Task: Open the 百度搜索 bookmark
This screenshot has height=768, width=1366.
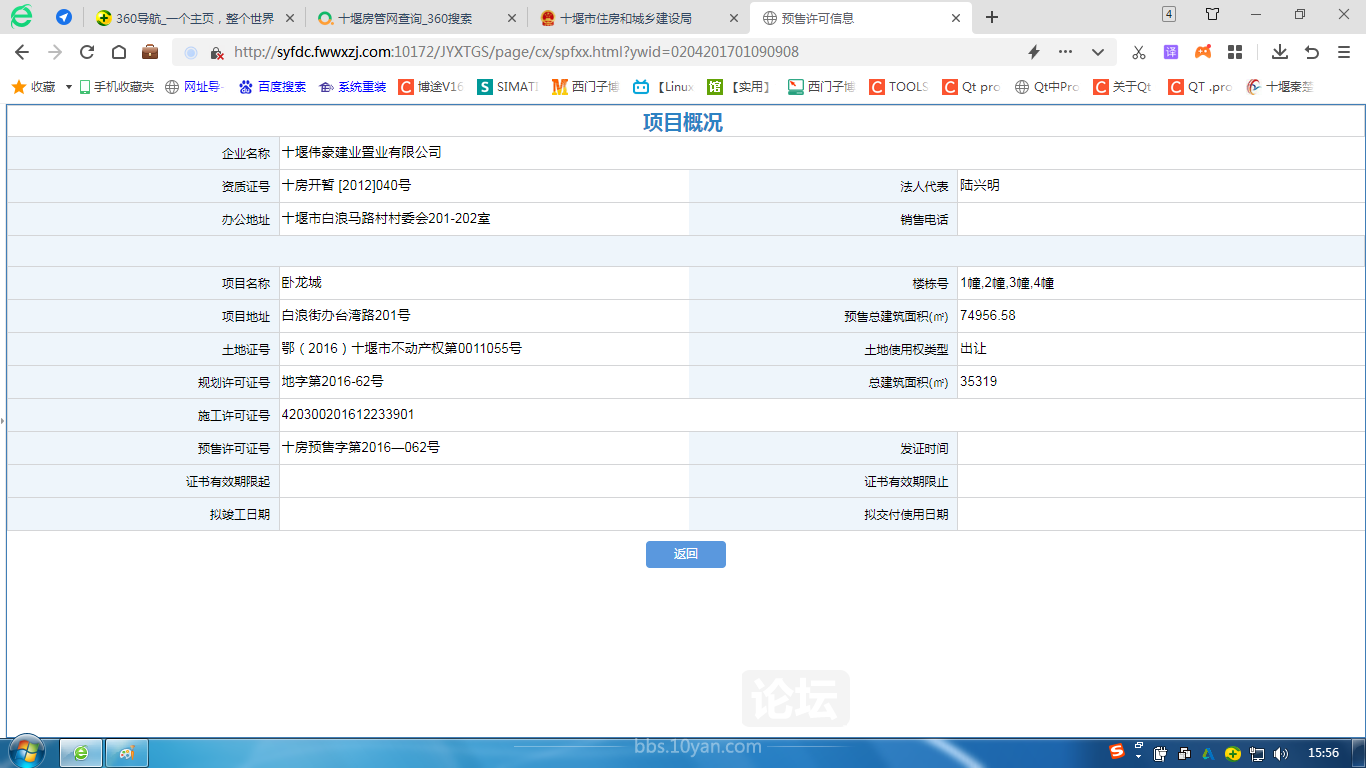Action: pyautogui.click(x=272, y=87)
